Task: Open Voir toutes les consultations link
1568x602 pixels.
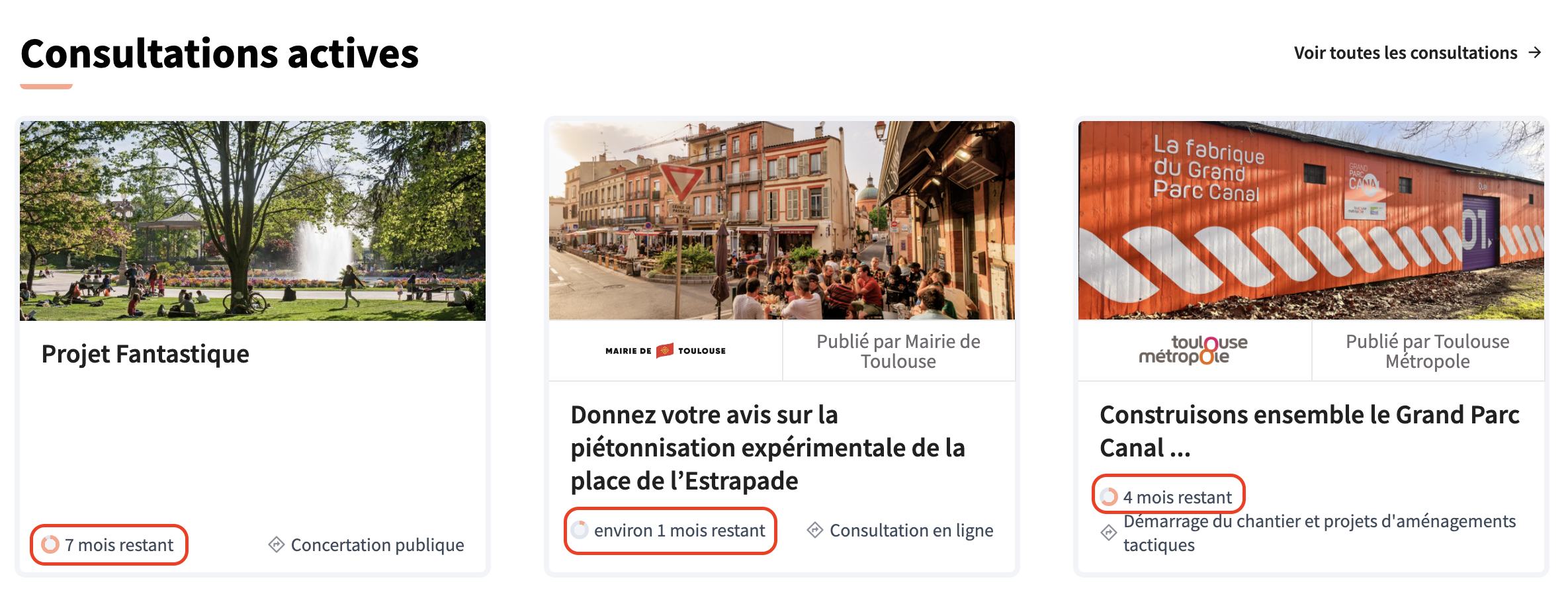Action: [x=1405, y=53]
